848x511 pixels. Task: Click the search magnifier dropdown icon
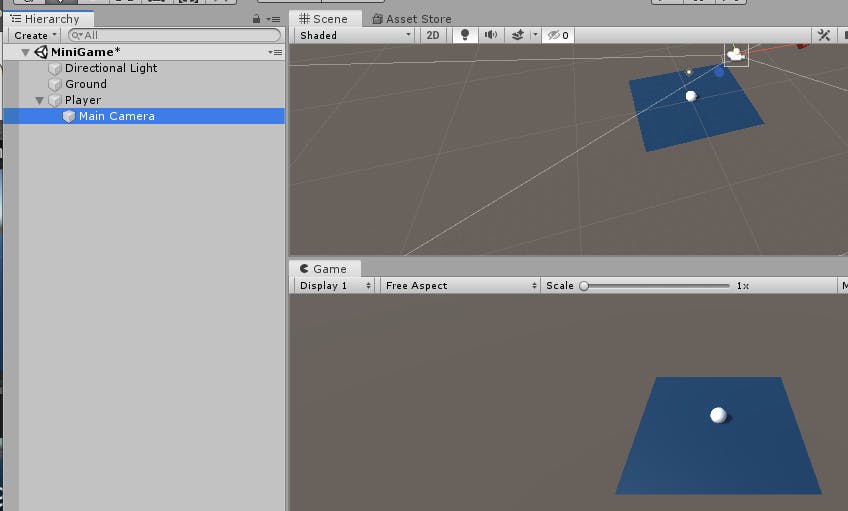point(77,35)
